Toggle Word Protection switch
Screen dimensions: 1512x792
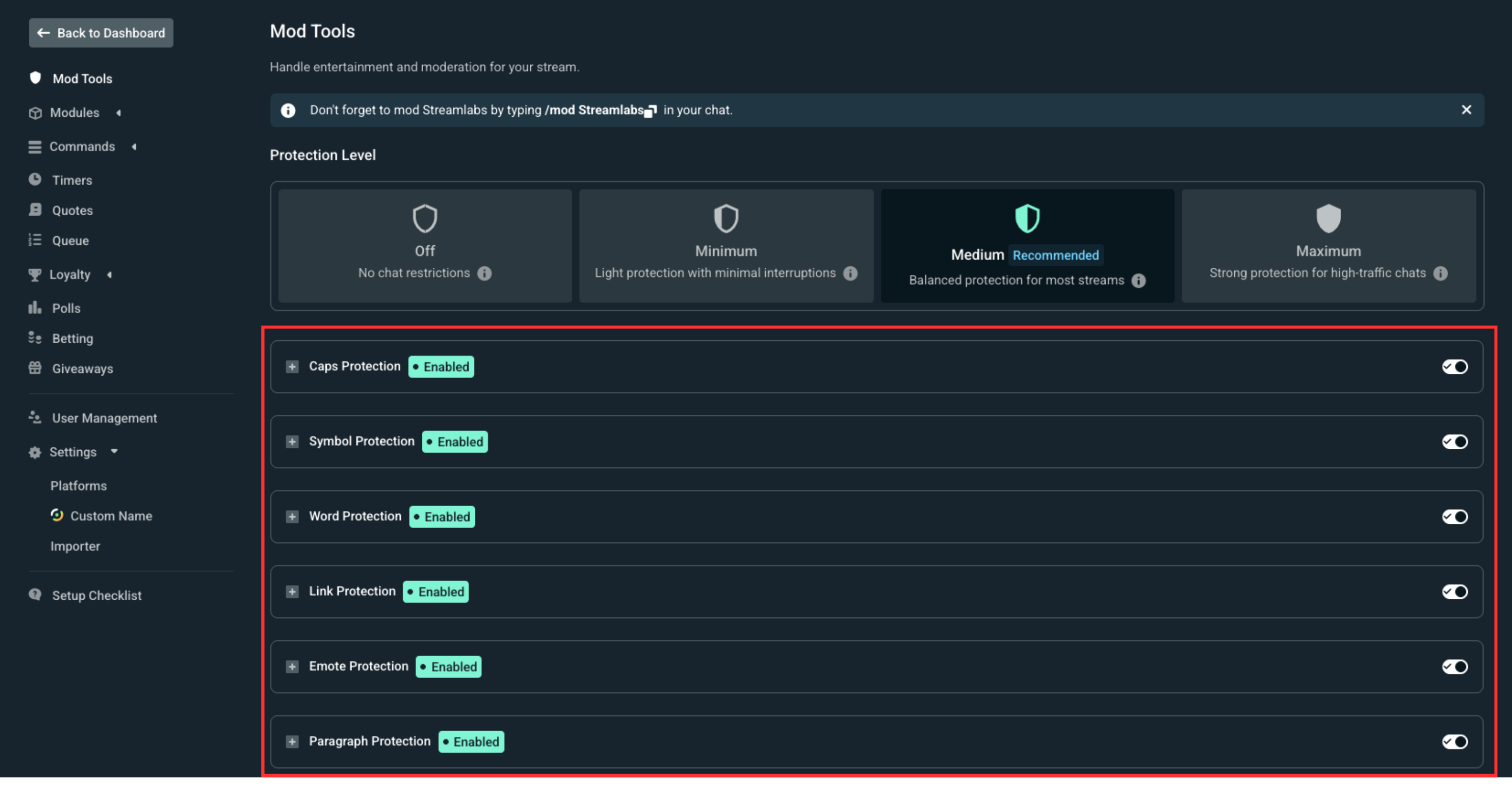[x=1455, y=516]
